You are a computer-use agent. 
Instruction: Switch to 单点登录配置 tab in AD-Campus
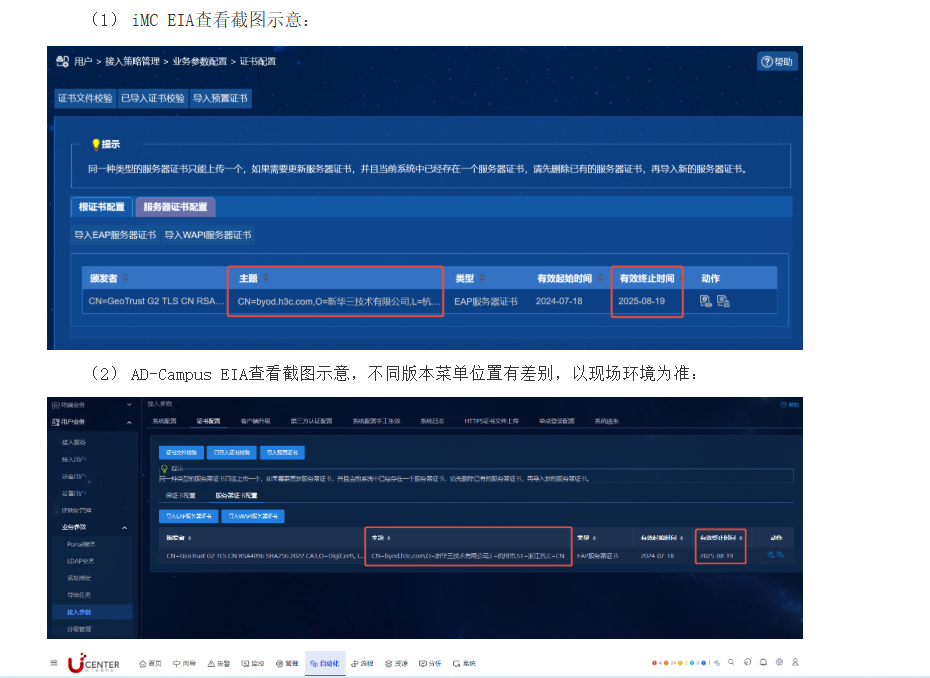pyautogui.click(x=556, y=421)
